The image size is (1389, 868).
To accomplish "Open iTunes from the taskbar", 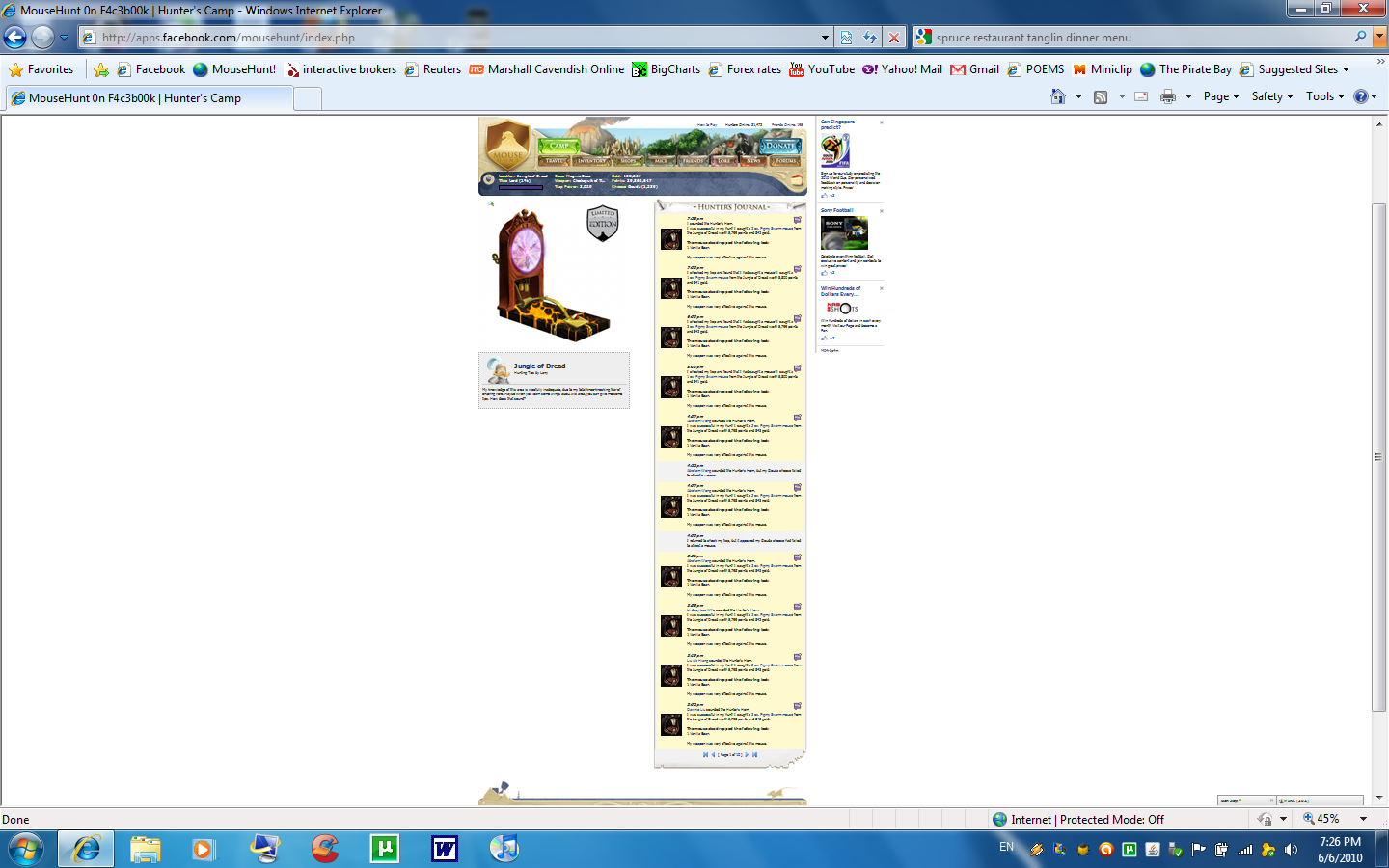I will 504,849.
